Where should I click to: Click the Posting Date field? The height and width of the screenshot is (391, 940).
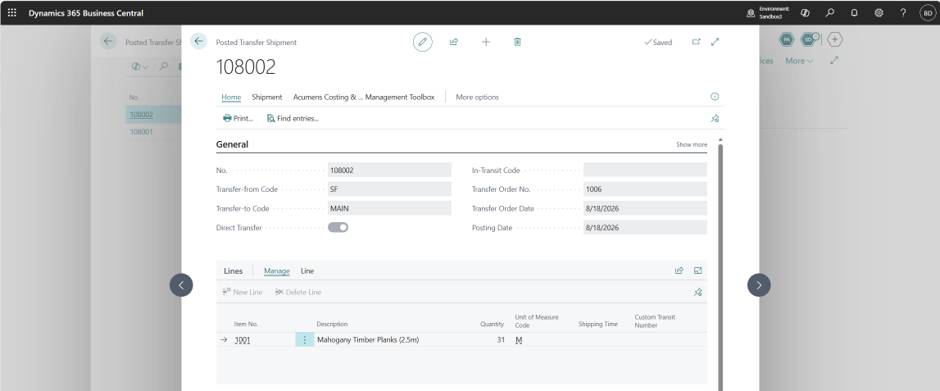click(x=645, y=227)
